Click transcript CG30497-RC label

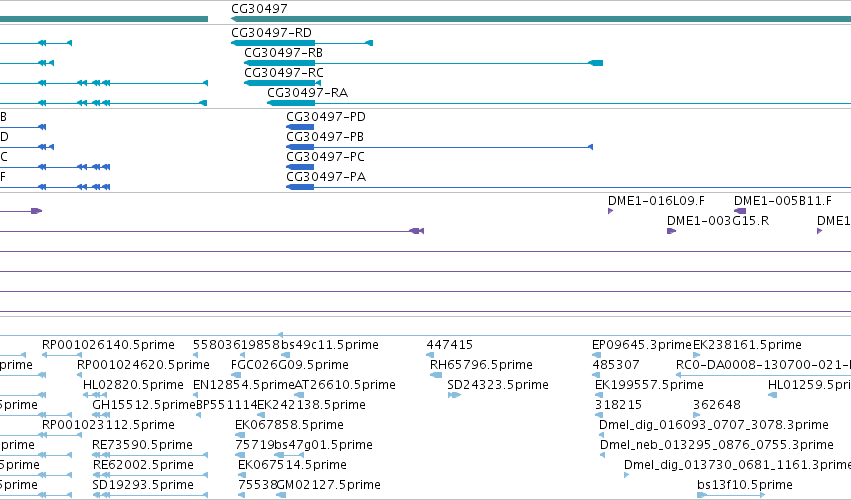pyautogui.click(x=284, y=73)
